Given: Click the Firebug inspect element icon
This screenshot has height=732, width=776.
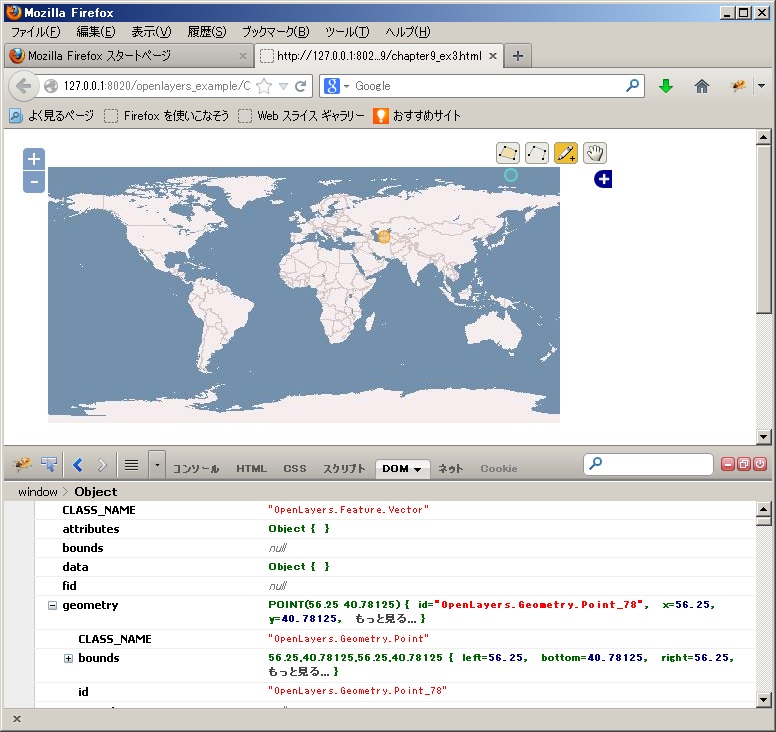Looking at the screenshot, I should [x=49, y=465].
